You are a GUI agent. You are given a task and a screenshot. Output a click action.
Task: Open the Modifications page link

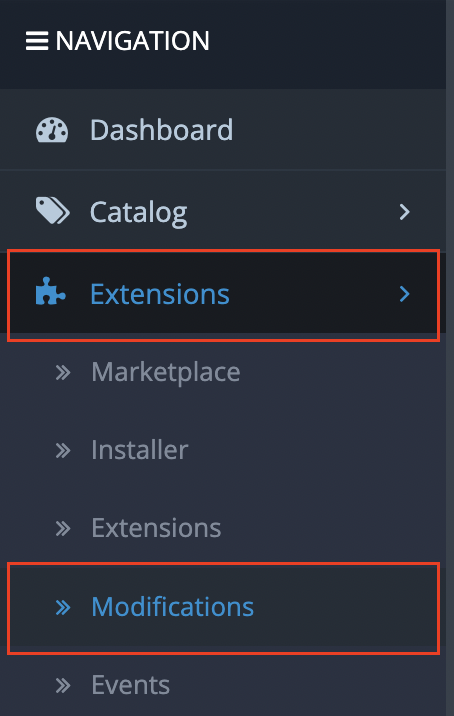tap(173, 606)
